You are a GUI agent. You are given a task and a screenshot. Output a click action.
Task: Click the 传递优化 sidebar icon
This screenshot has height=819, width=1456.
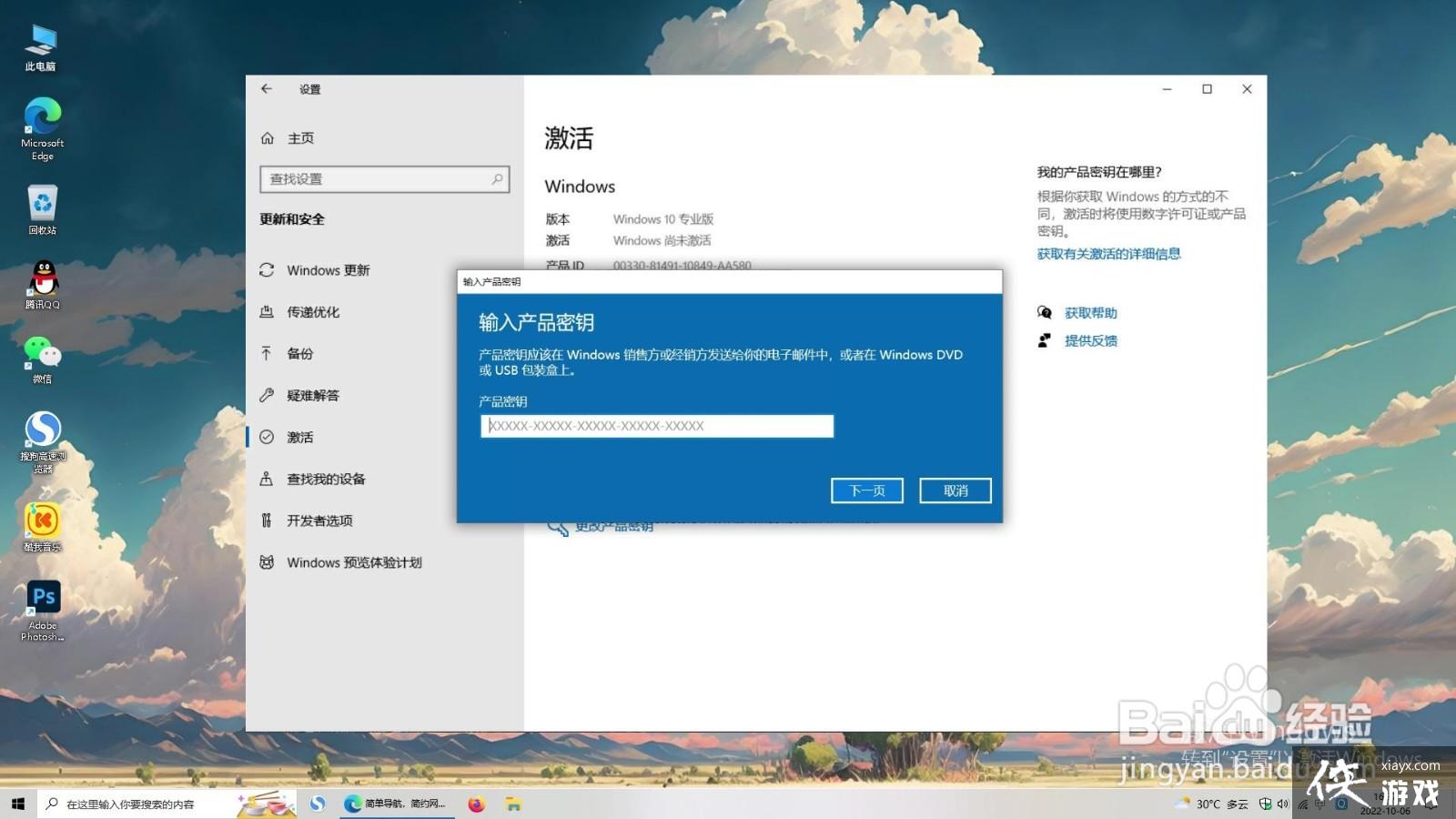coord(267,312)
